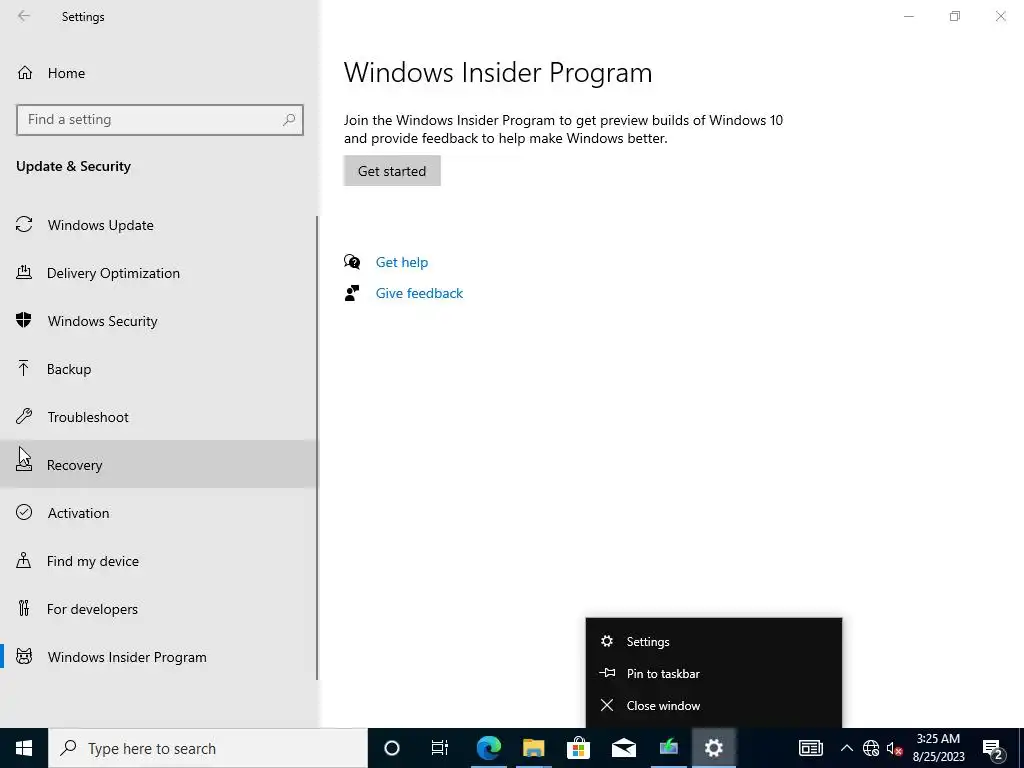Click the For developers tools icon
This screenshot has height=768, width=1024.
point(24,608)
